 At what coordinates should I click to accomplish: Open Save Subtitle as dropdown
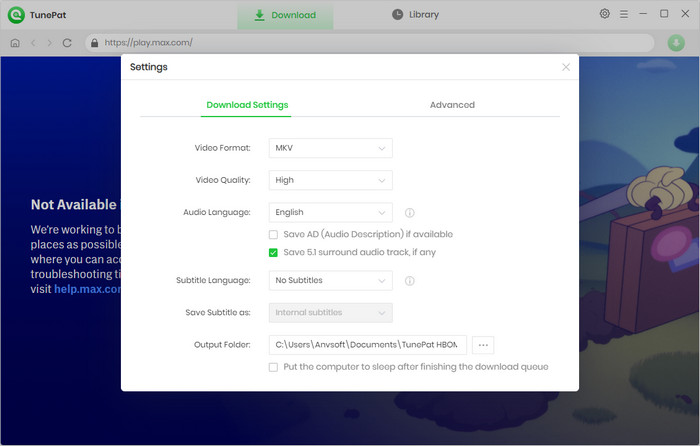[x=330, y=313]
